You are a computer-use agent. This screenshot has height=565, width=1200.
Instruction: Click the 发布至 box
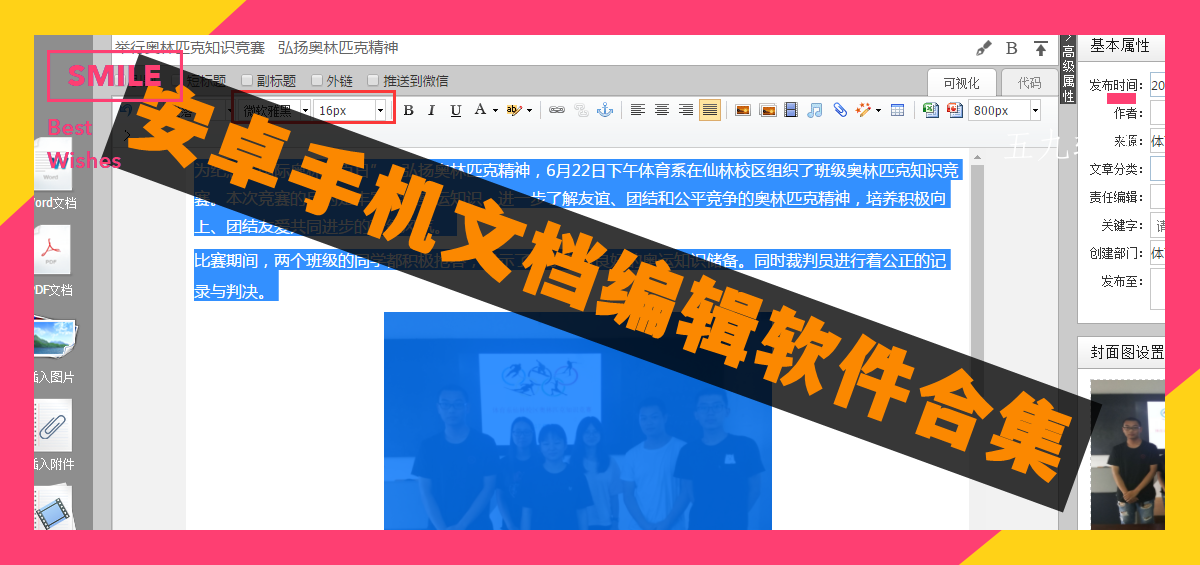tap(1158, 290)
